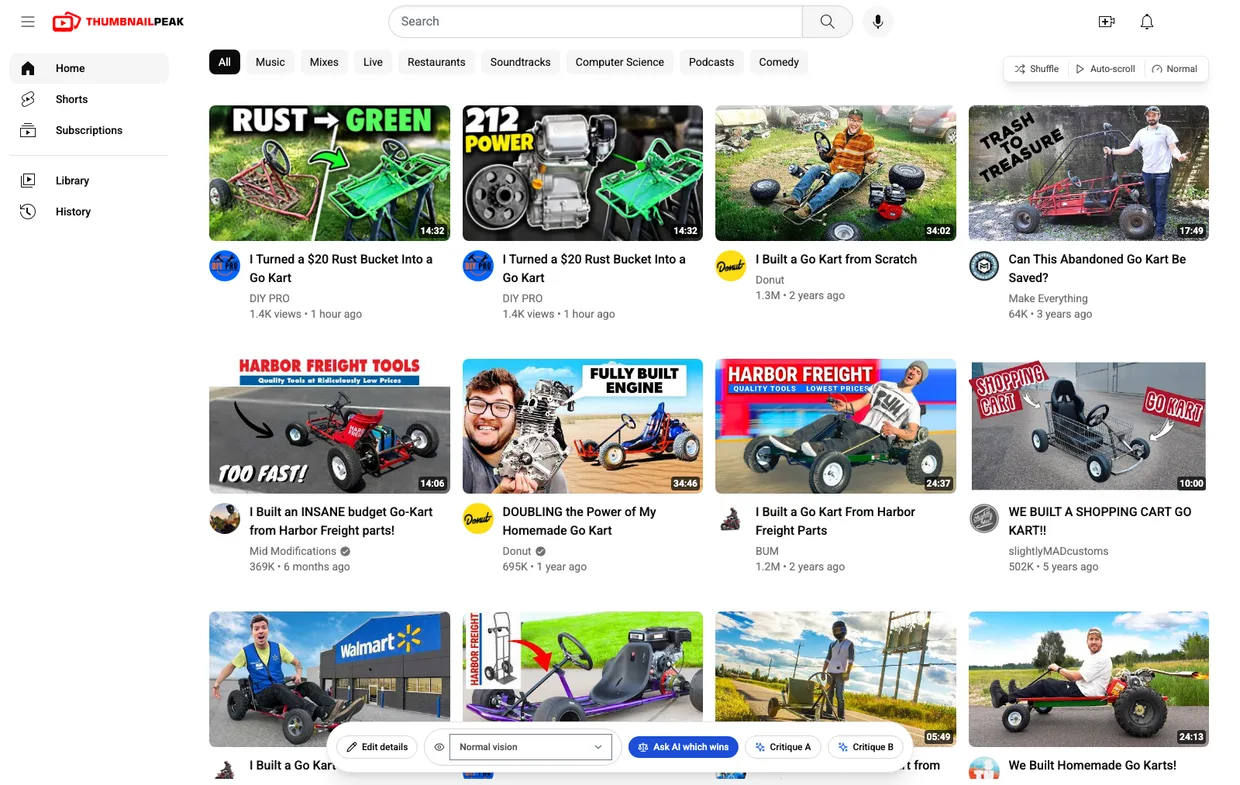Click the Shuffle button
The width and height of the screenshot is (1240, 785).
click(x=1036, y=69)
